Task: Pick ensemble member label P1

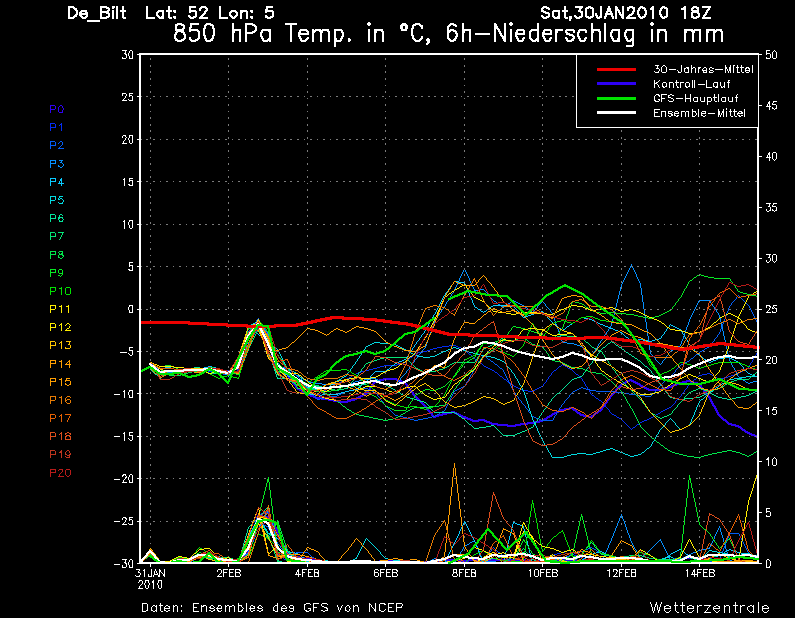Action: (x=57, y=127)
